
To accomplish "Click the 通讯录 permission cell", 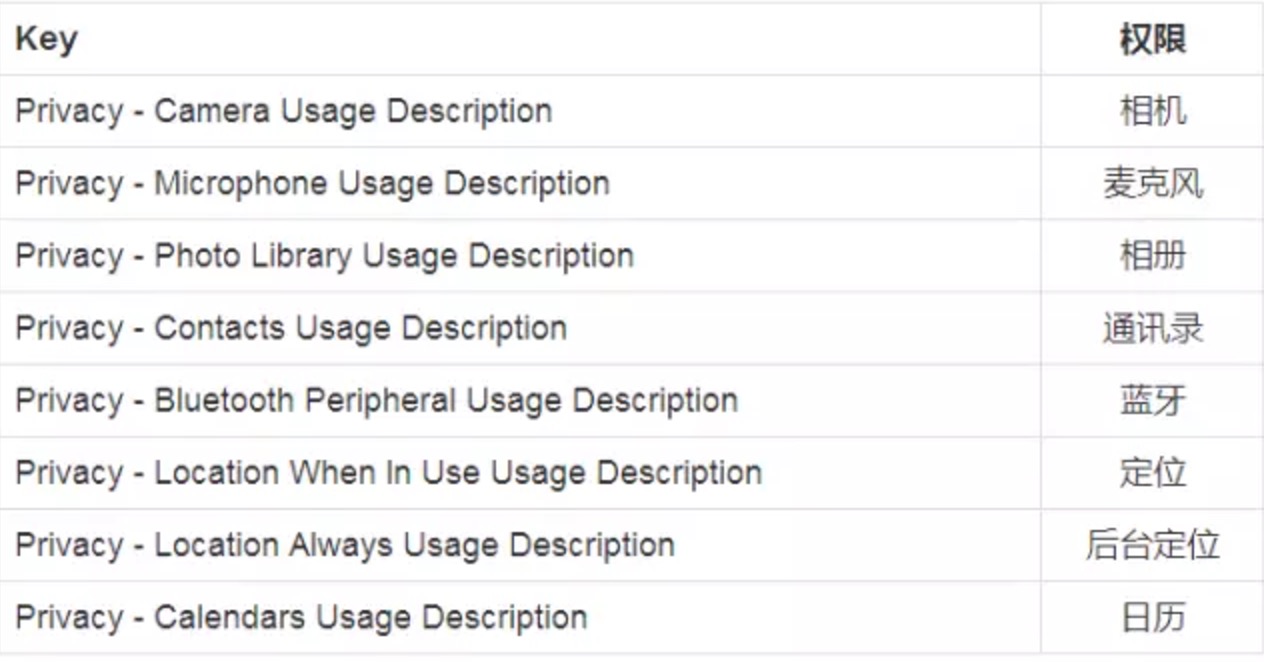I will pyautogui.click(x=1152, y=328).
